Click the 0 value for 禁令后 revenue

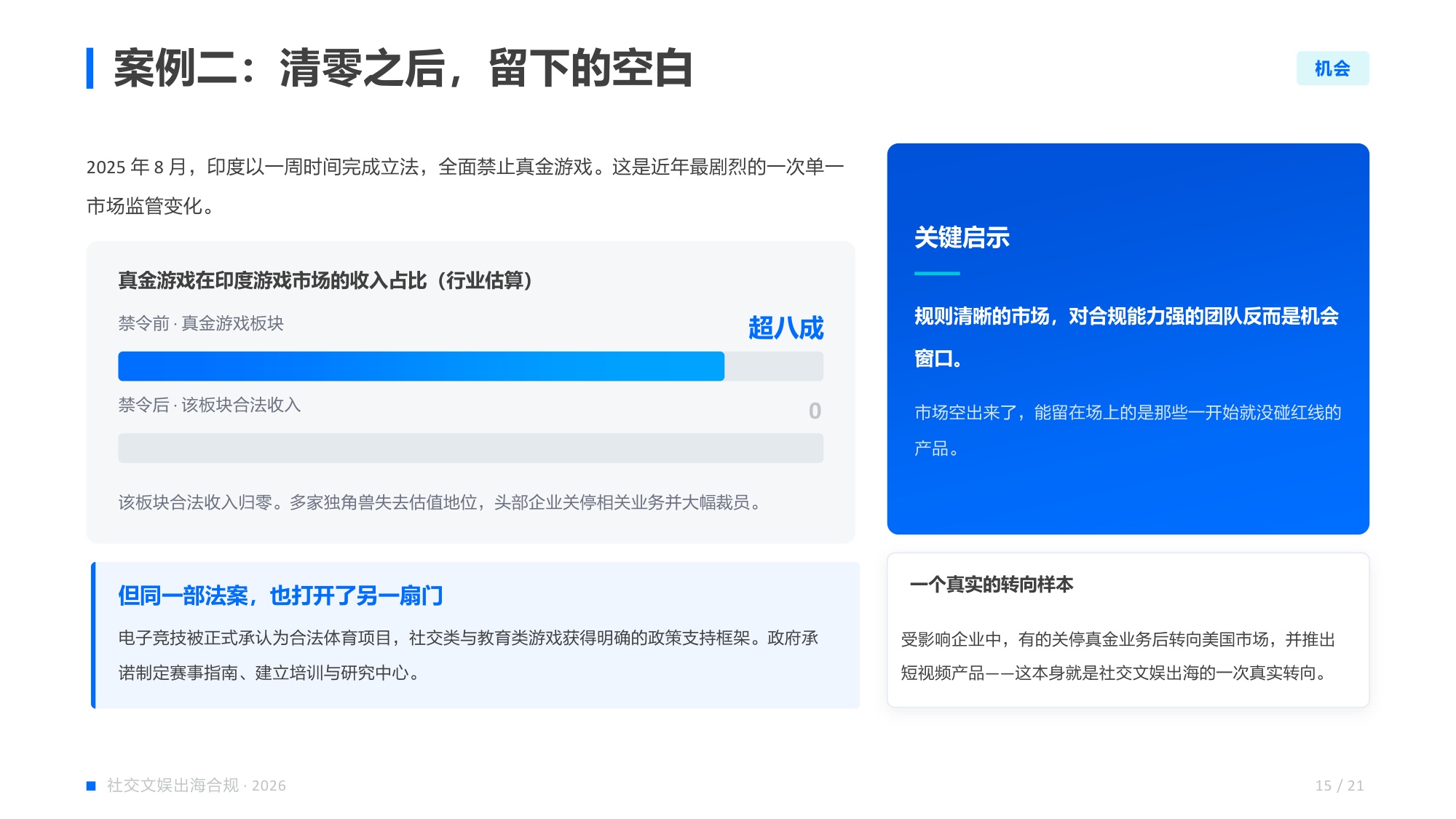[815, 411]
